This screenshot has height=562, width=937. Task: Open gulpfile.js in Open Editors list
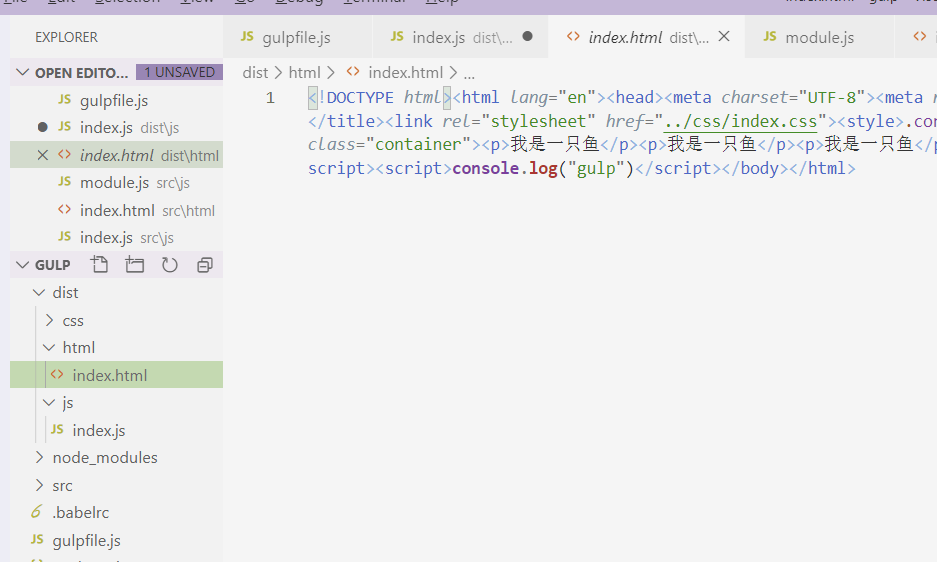[117, 100]
